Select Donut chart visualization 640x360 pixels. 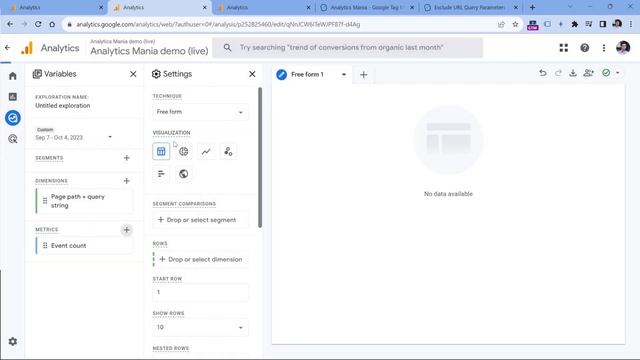click(184, 151)
